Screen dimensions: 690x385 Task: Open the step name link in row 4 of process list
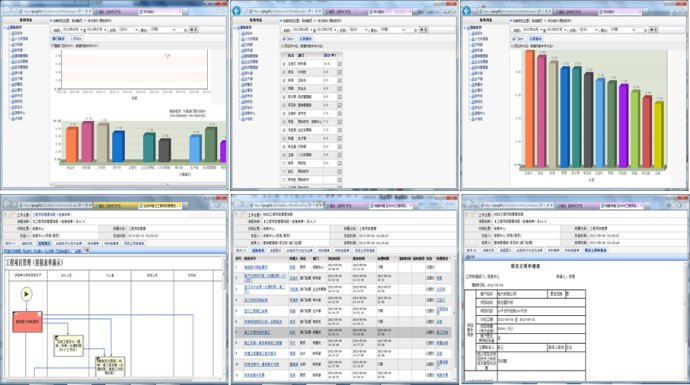point(256,300)
